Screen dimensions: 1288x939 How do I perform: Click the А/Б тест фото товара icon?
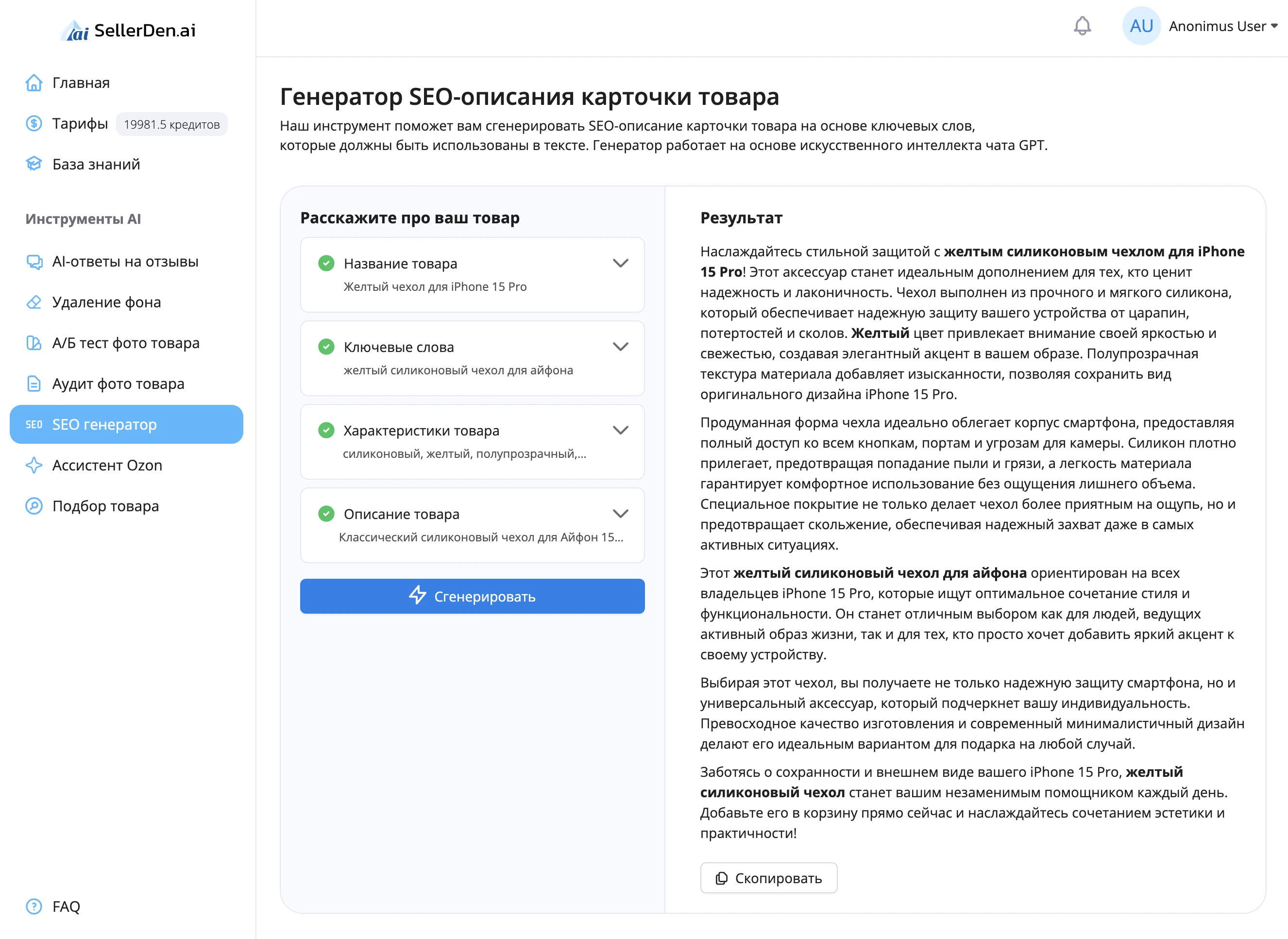34,343
